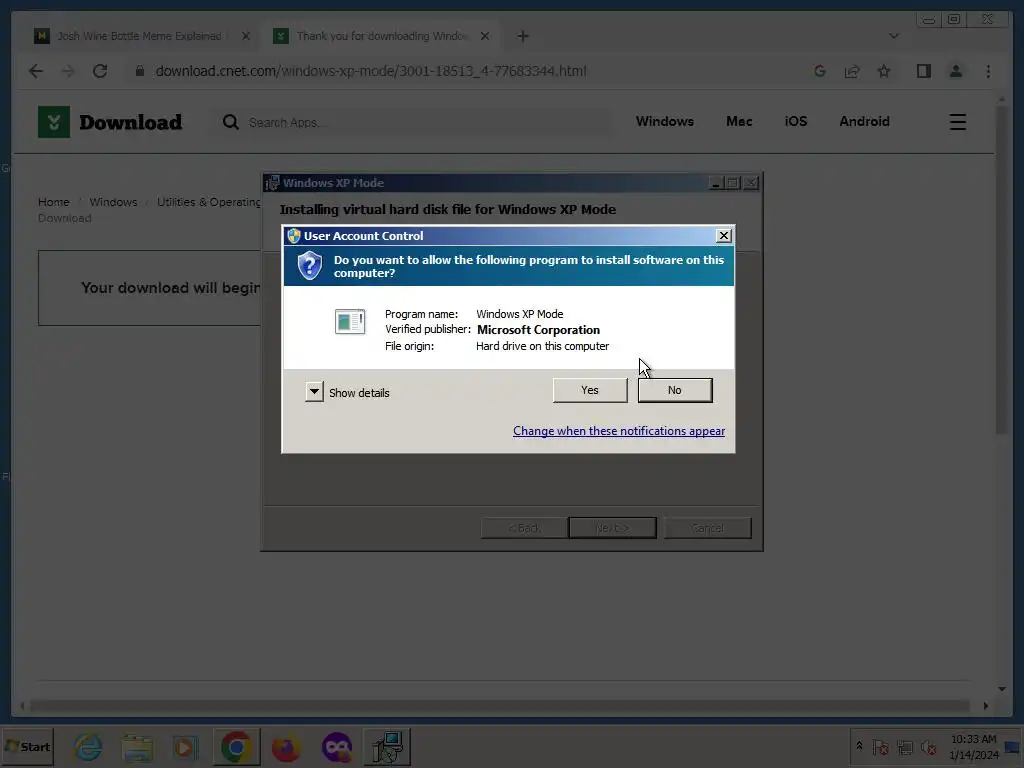Open Internet Explorer from taskbar
The height and width of the screenshot is (768, 1024).
pyautogui.click(x=88, y=746)
